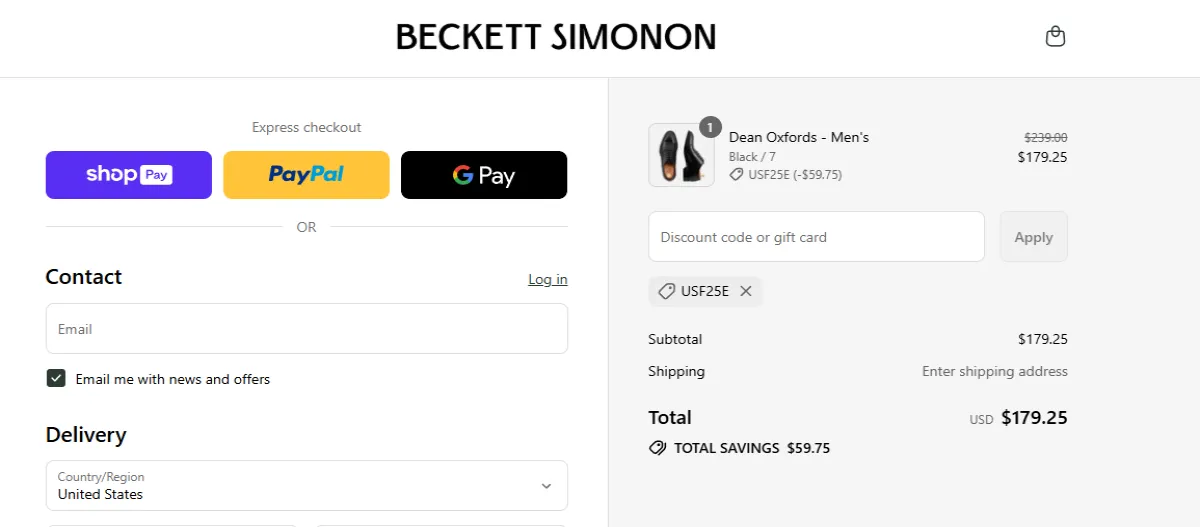The height and width of the screenshot is (527, 1200).
Task: Click the Dean Oxfords - Men's product name
Action: pos(799,137)
